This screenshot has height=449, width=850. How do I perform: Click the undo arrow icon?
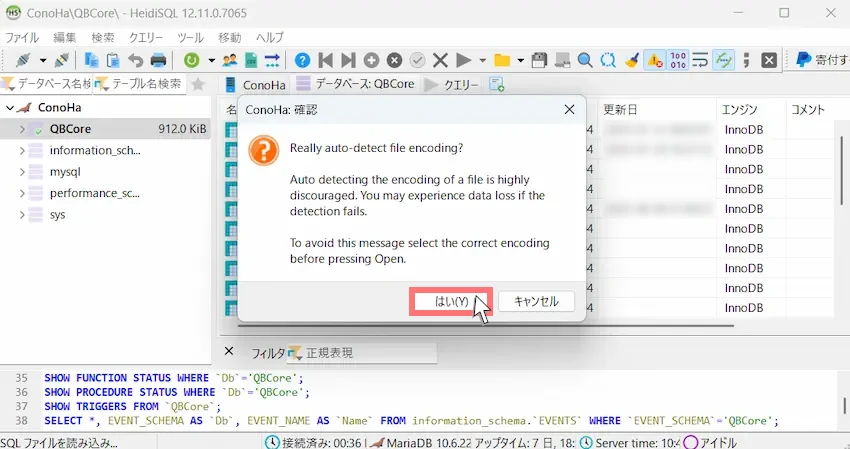(x=136, y=60)
